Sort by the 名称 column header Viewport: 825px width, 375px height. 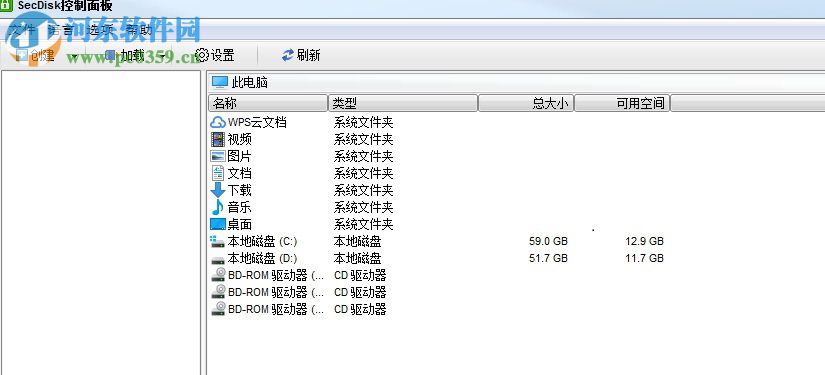coord(268,103)
